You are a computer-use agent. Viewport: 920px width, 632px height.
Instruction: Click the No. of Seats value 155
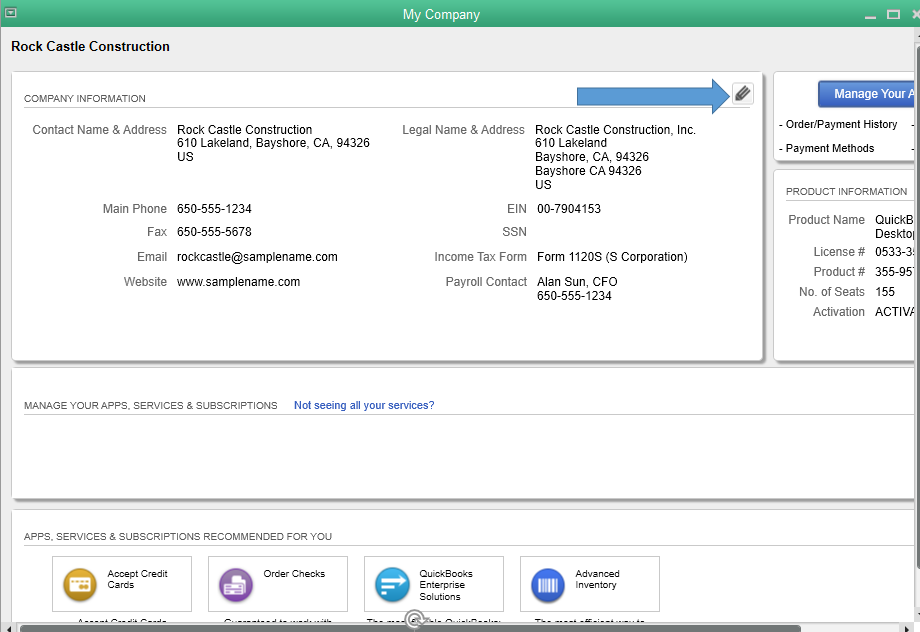point(884,292)
